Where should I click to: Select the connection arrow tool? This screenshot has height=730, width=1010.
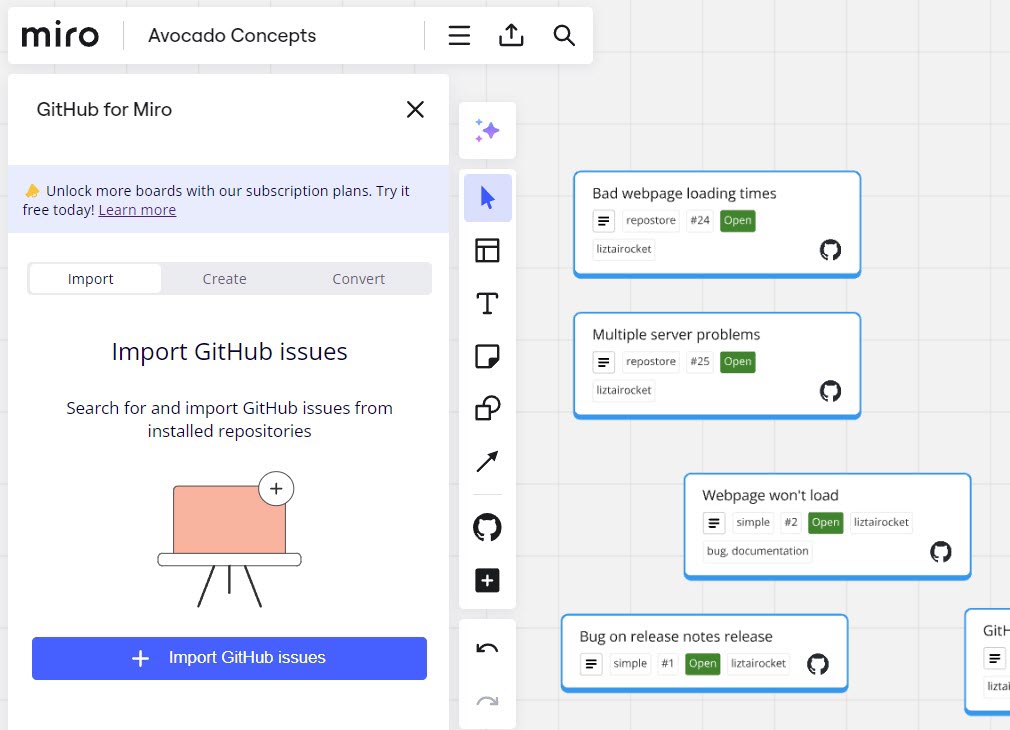(x=487, y=461)
